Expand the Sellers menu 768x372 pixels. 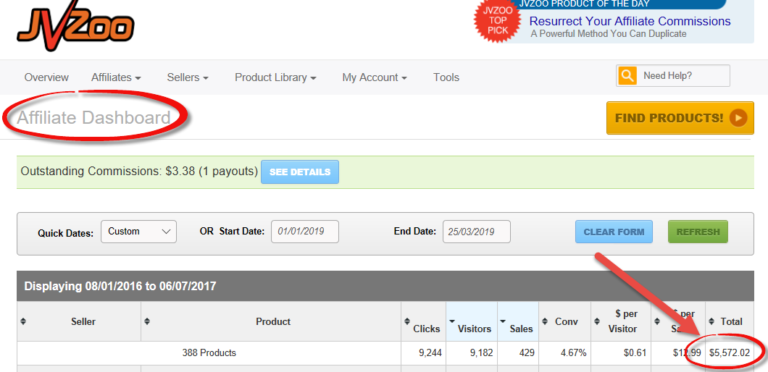point(188,77)
